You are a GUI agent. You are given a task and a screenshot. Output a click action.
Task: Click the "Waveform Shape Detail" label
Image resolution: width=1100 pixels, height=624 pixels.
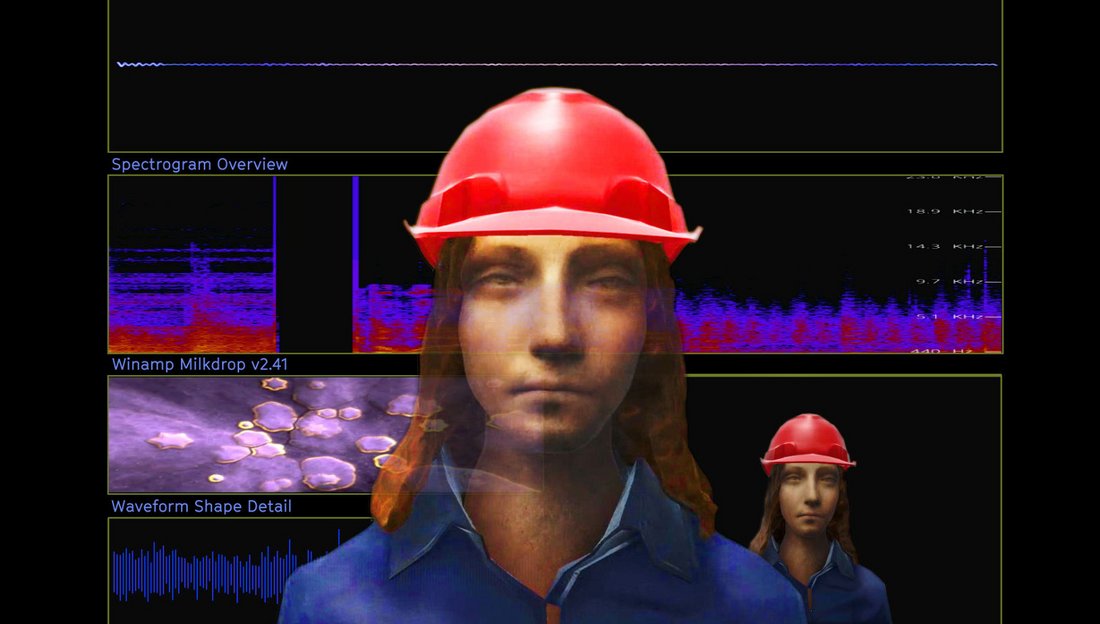coord(201,506)
